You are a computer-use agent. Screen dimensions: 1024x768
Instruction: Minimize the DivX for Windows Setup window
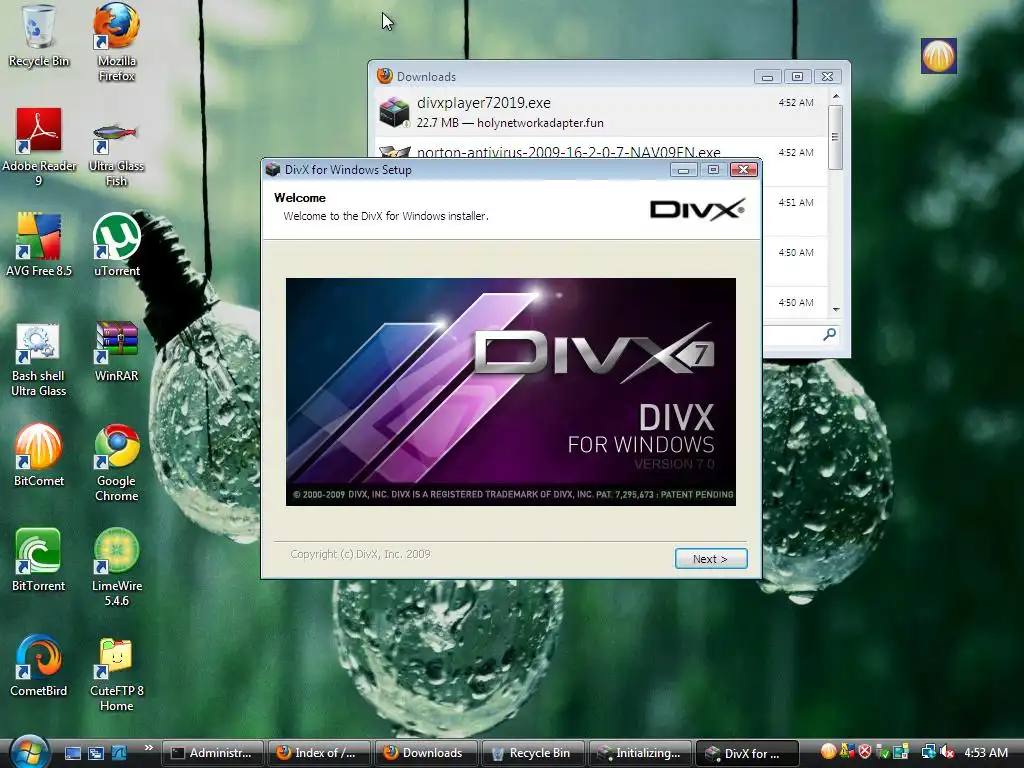pos(683,170)
